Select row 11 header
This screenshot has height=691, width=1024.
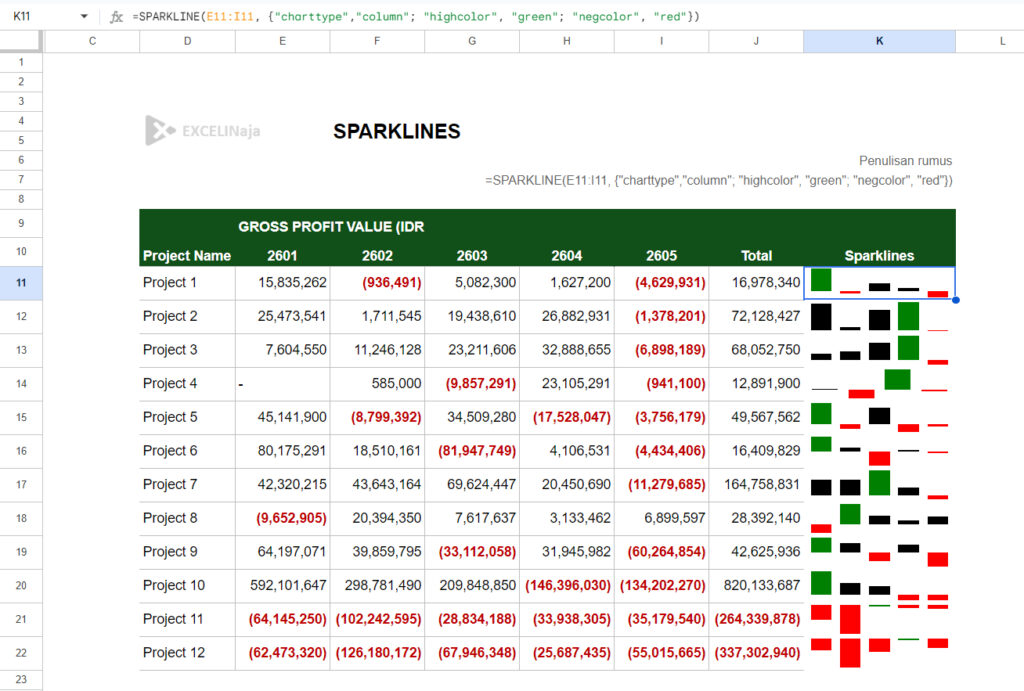coord(21,283)
